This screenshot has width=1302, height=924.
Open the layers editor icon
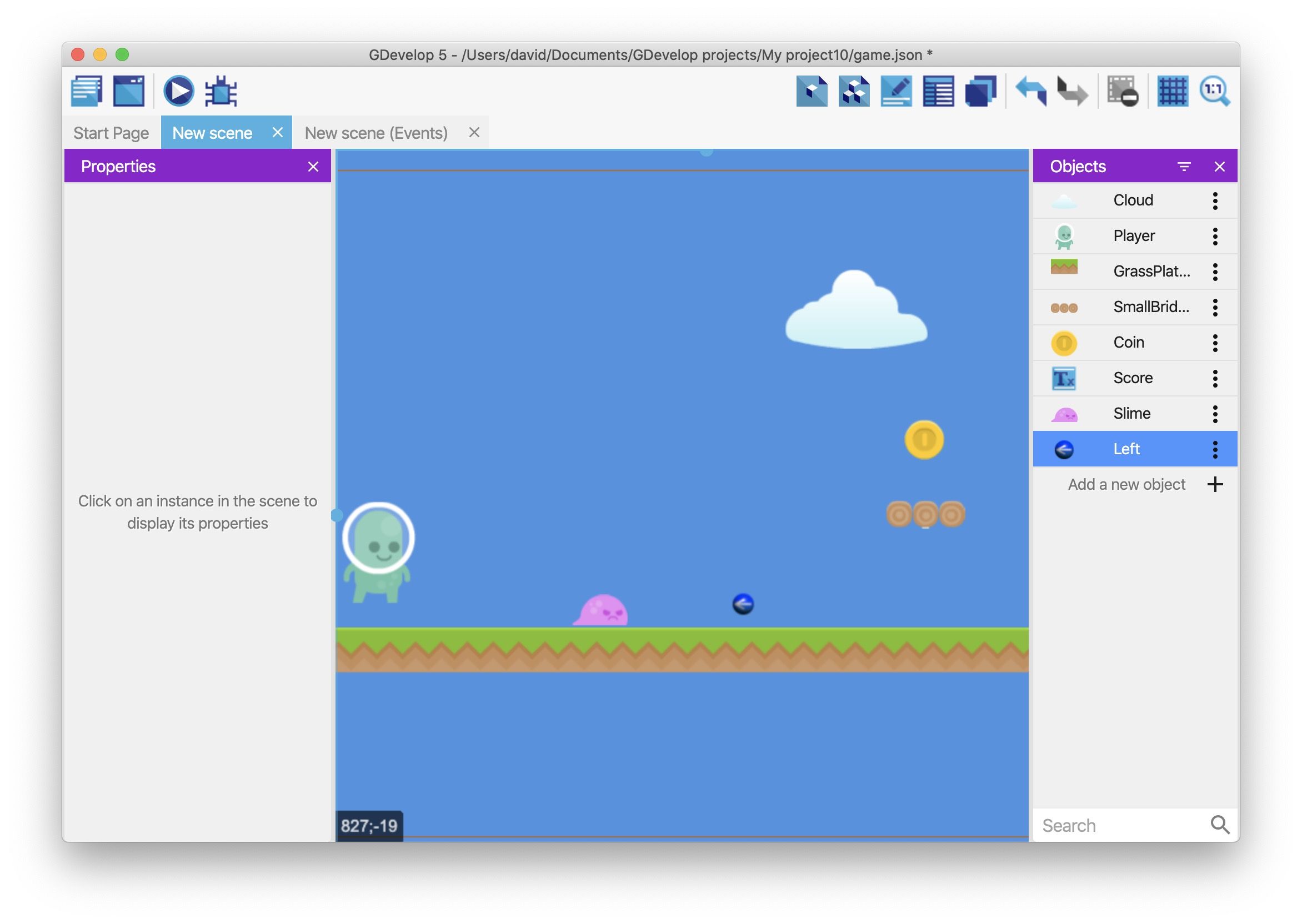click(x=980, y=91)
